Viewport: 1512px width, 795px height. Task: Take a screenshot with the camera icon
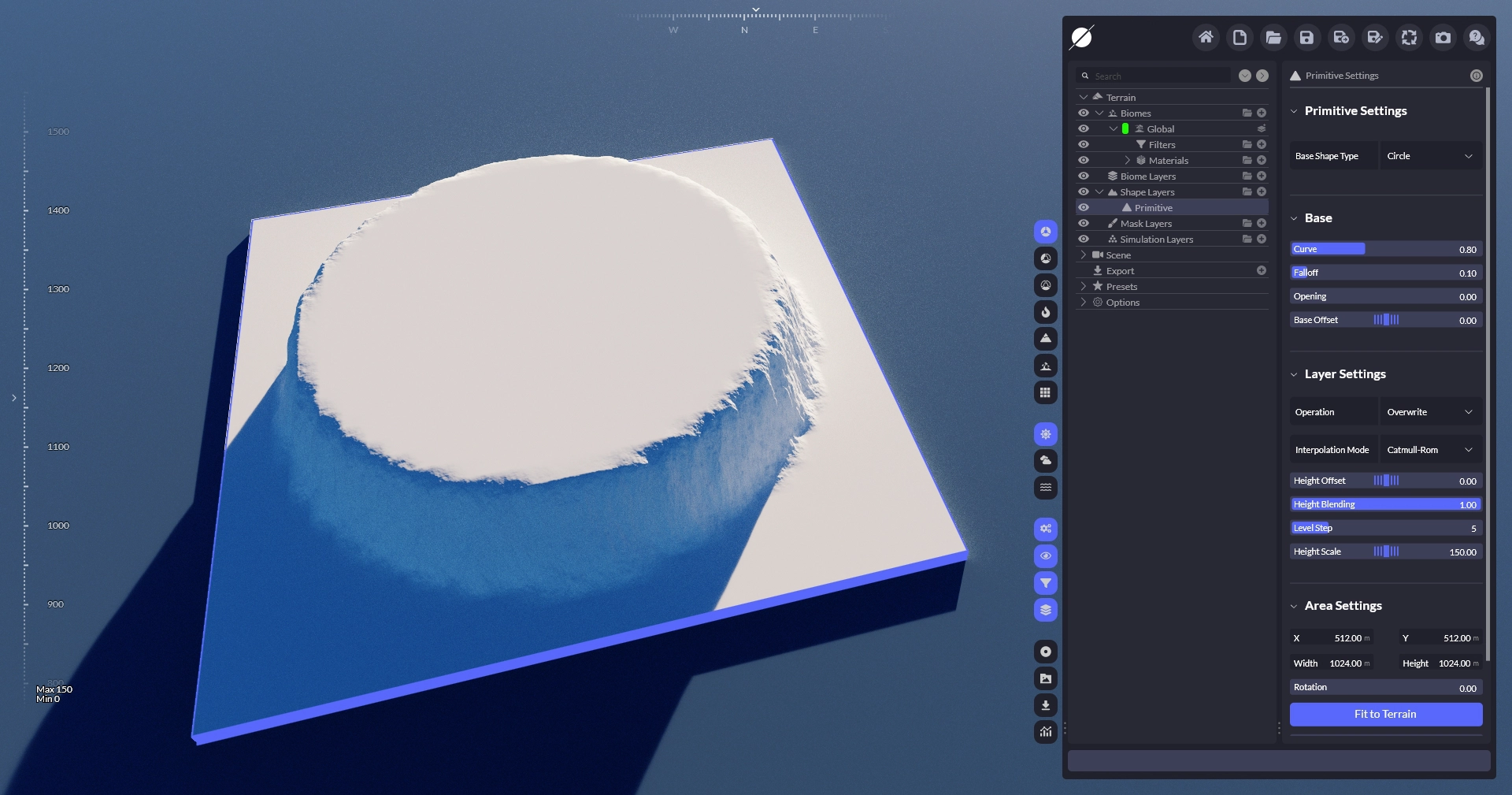(x=1443, y=37)
